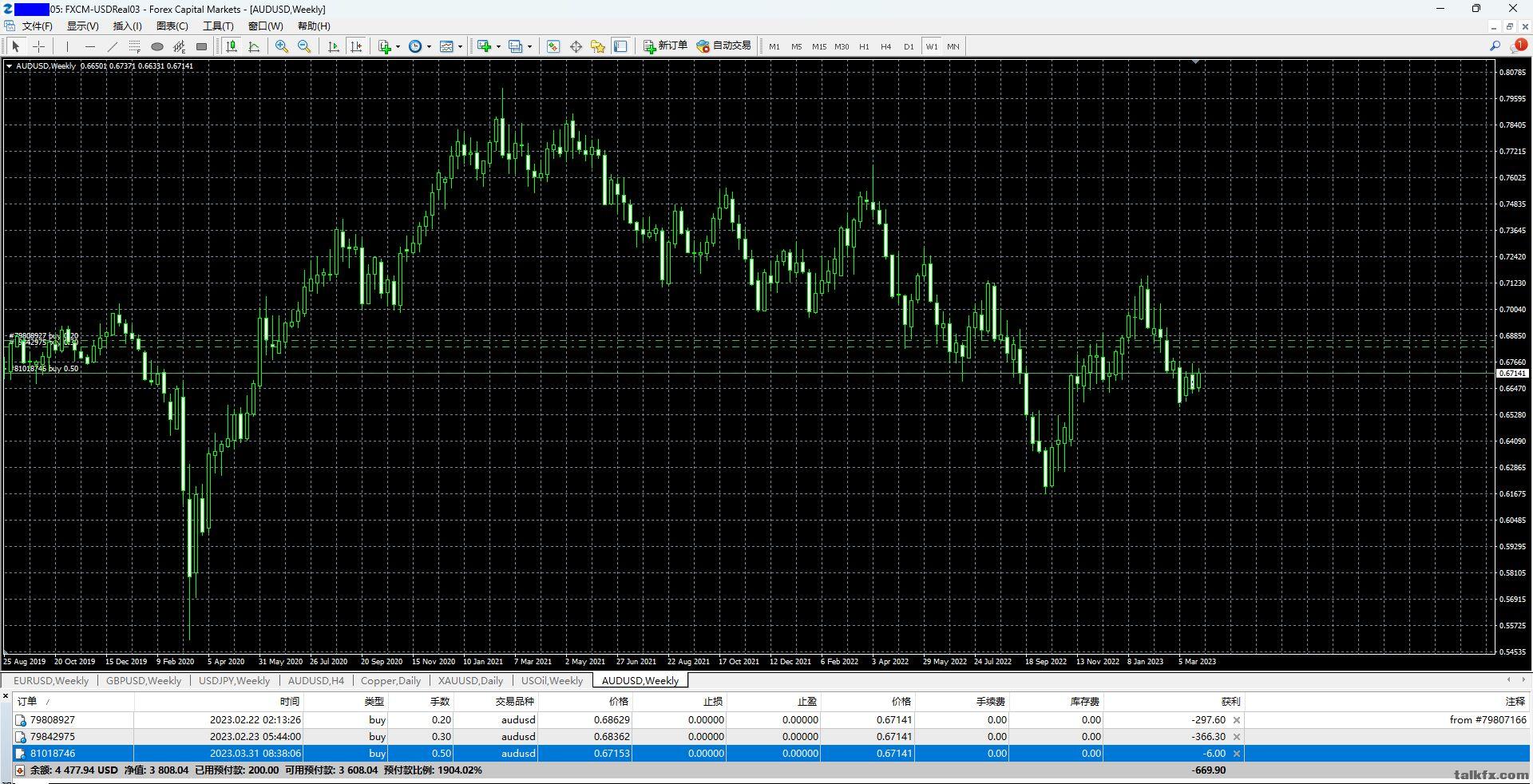This screenshot has height=784, width=1533.
Task: Open the Market Watch window
Action: (x=553, y=46)
